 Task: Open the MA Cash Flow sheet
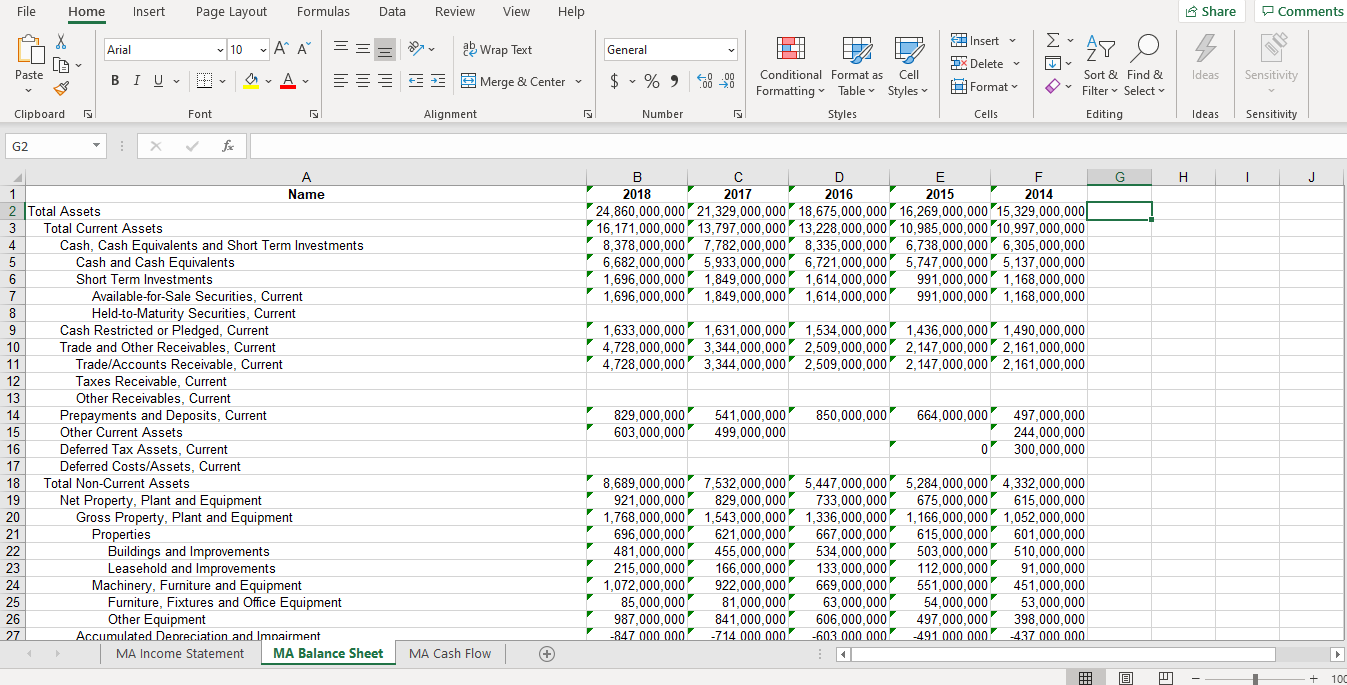pos(450,653)
